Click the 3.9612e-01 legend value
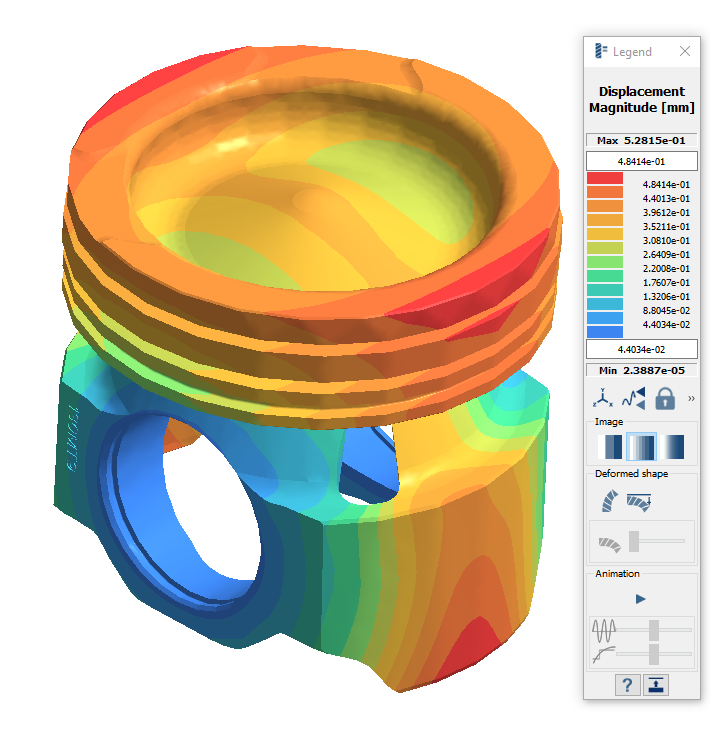Viewport: 710px width, 736px height. pos(666,213)
